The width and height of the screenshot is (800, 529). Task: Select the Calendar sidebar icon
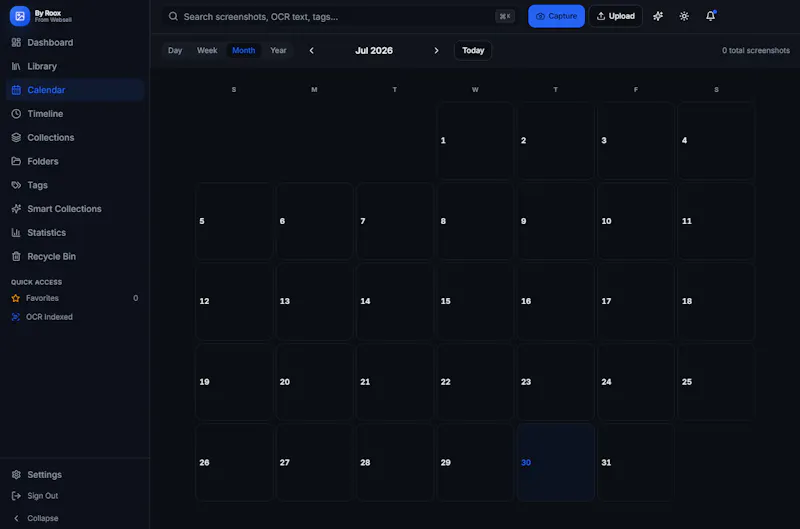pos(16,90)
